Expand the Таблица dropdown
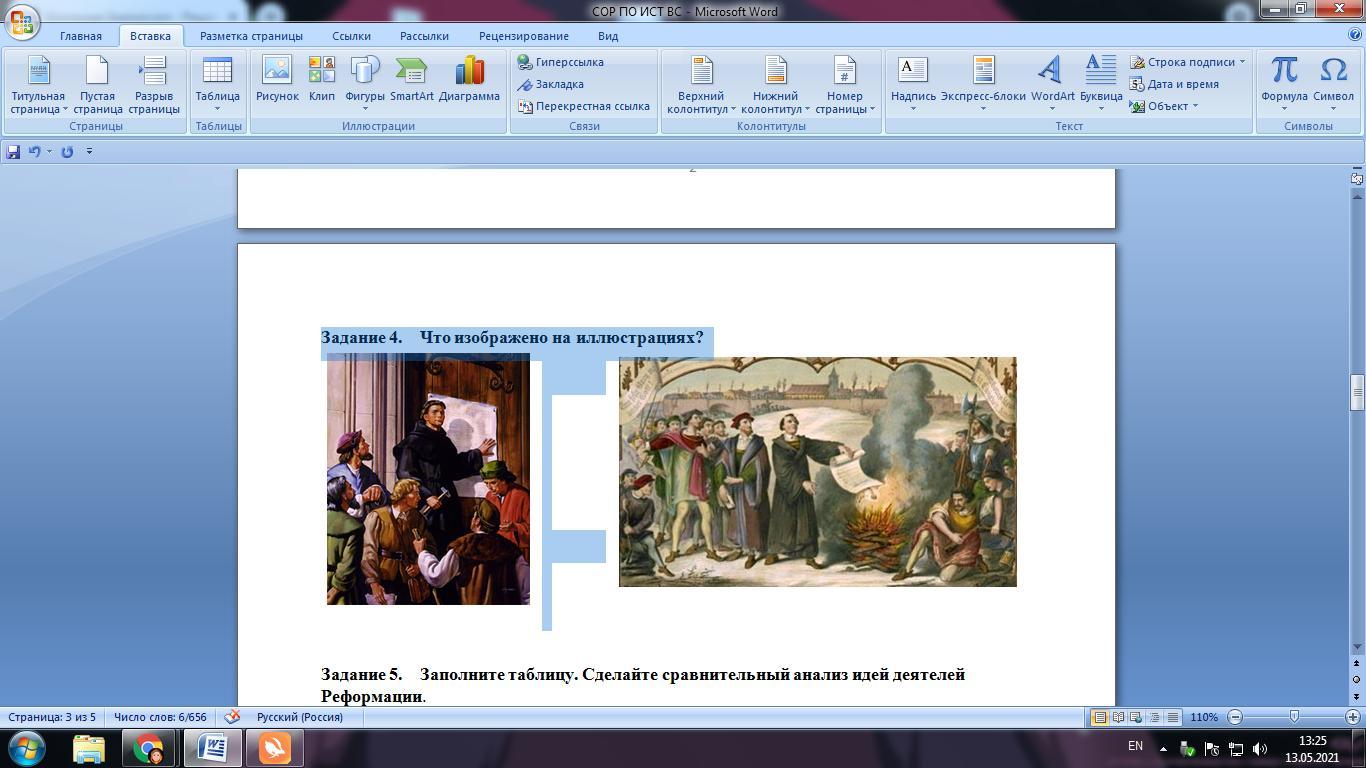The height and width of the screenshot is (768, 1366). point(217,84)
